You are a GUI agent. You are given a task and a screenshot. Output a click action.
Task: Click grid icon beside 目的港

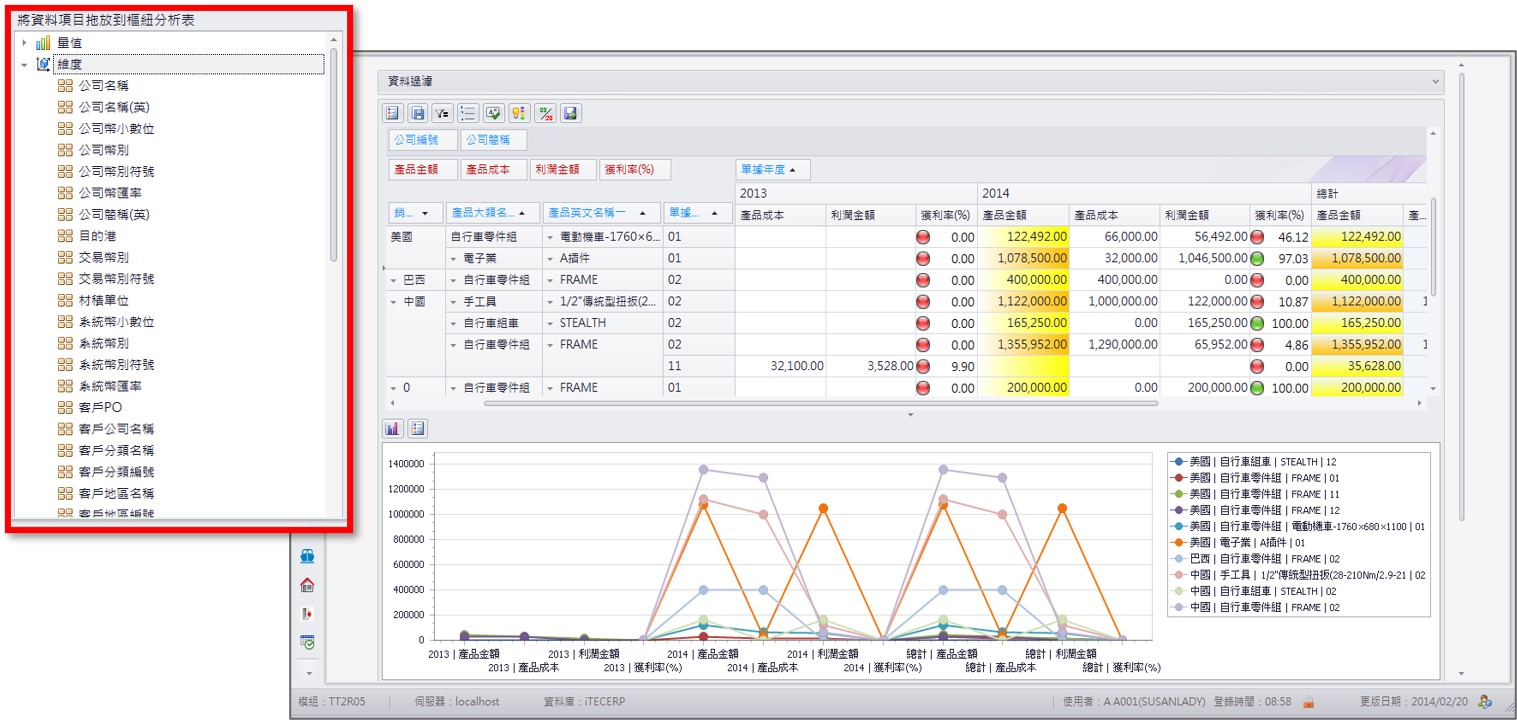[x=65, y=236]
